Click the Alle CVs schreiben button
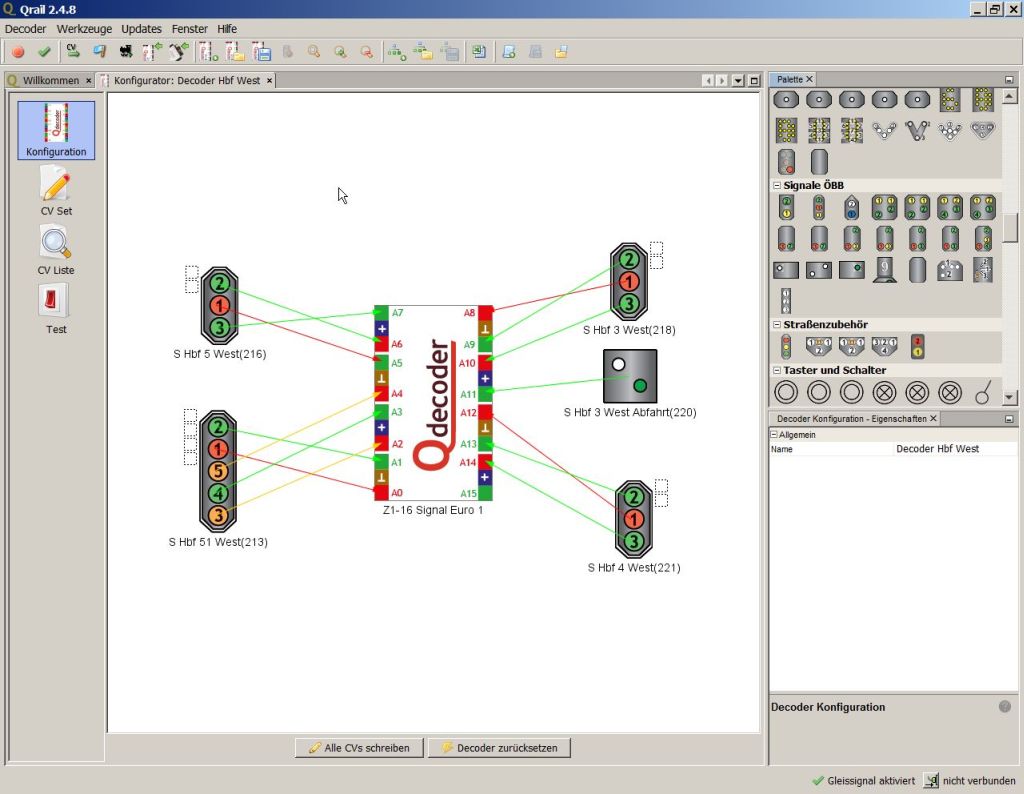Viewport: 1024px width, 794px height. 359,748
